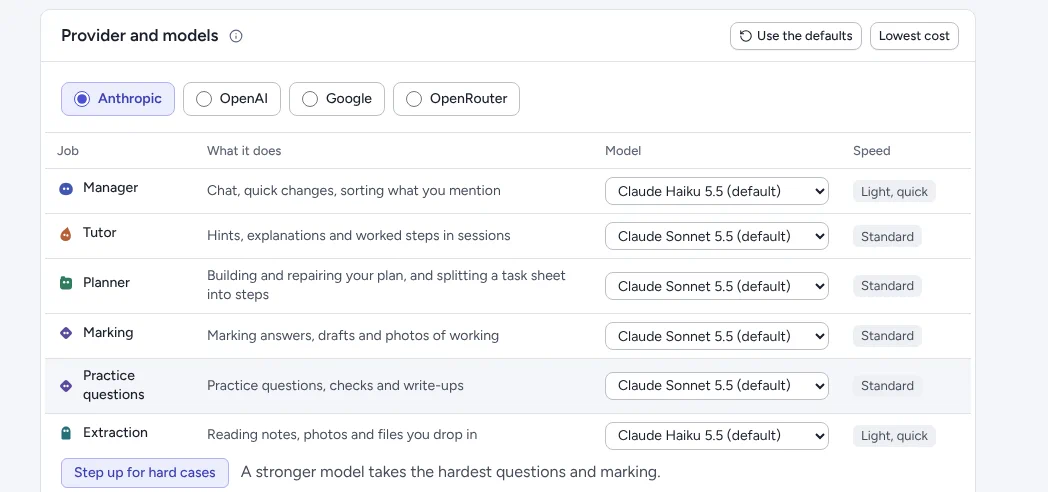This screenshot has width=1048, height=492.
Task: Click the Practice questions job name
Action: 114,385
